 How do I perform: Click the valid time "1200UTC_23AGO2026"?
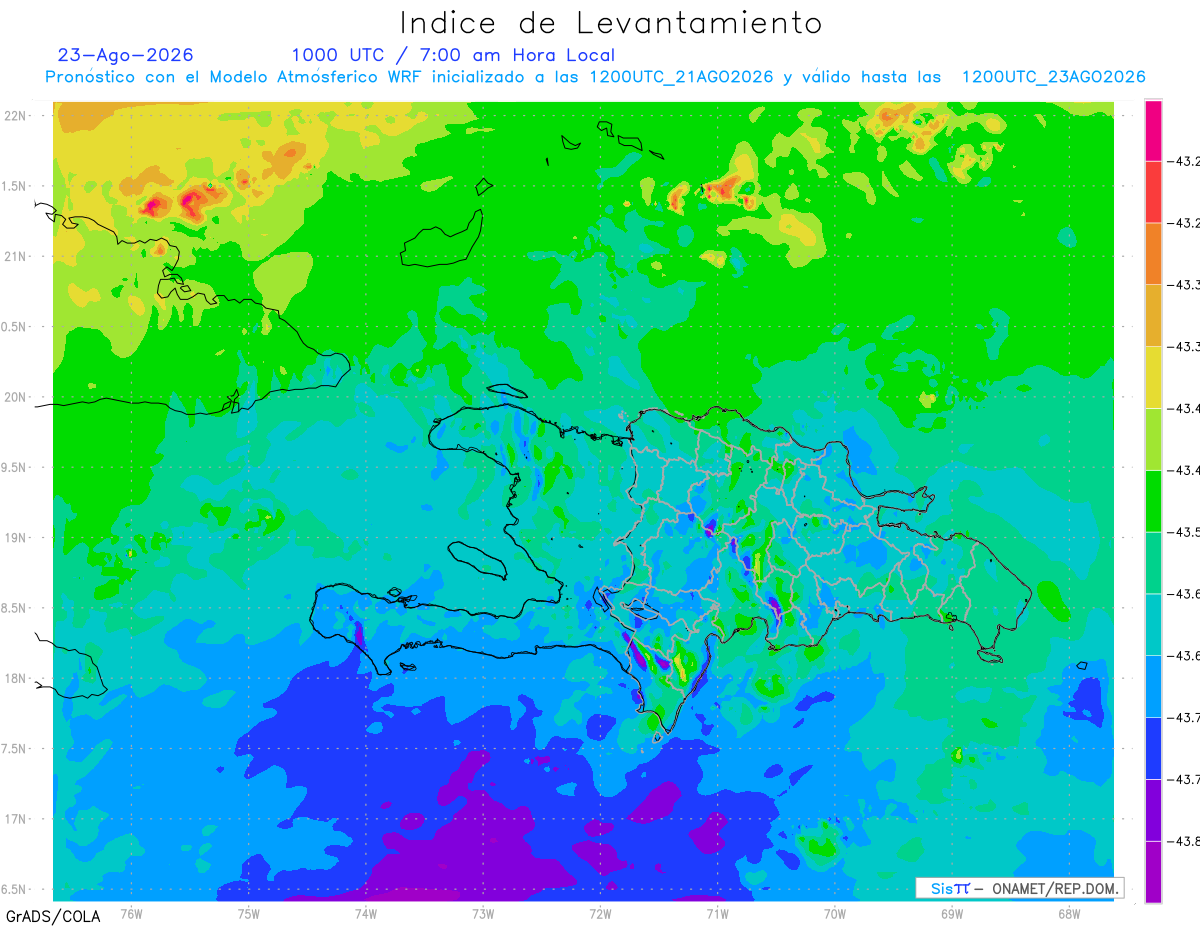[x=1053, y=77]
